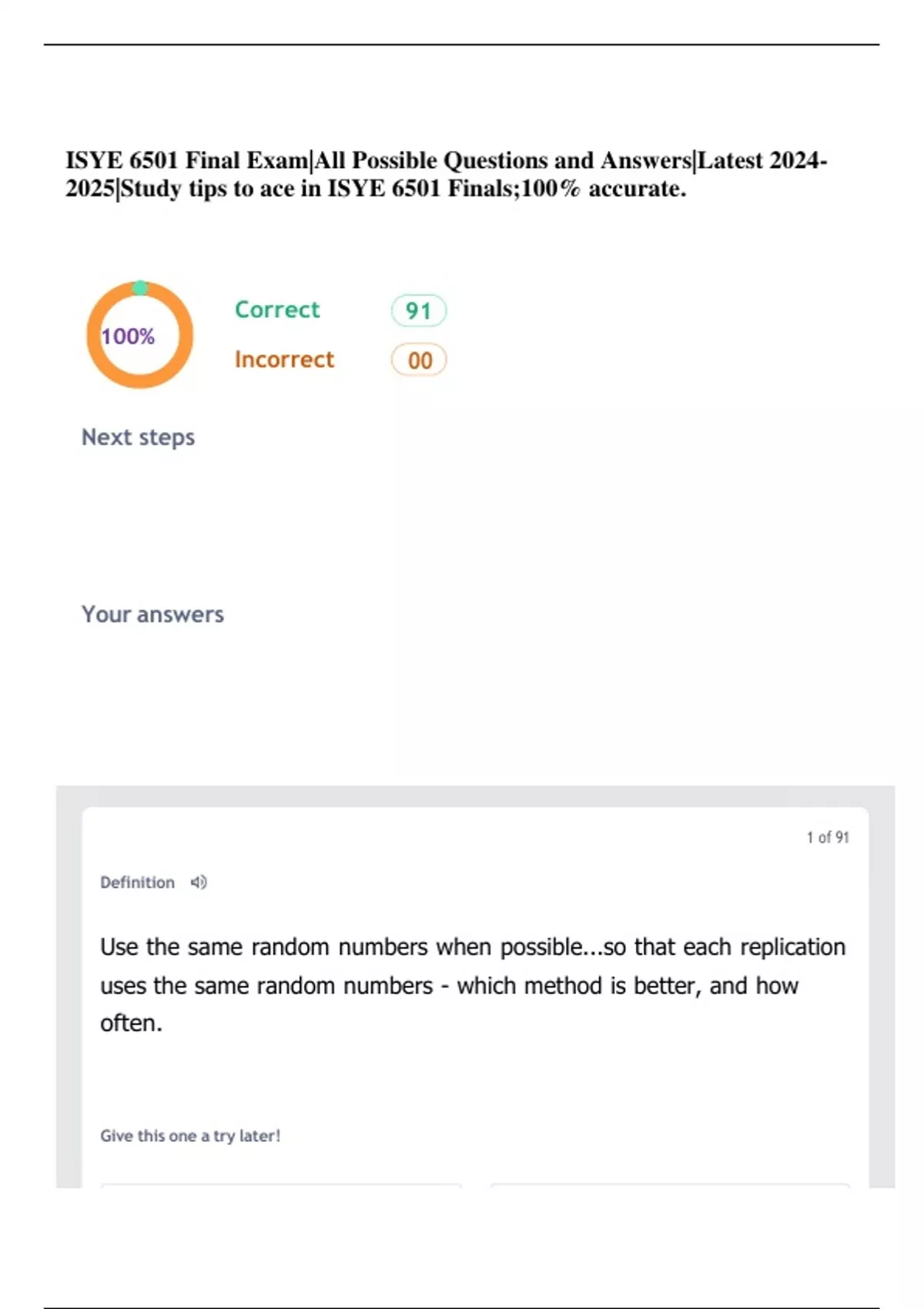Select the green "Correct" label
The height and width of the screenshot is (1309, 924).
click(x=276, y=310)
